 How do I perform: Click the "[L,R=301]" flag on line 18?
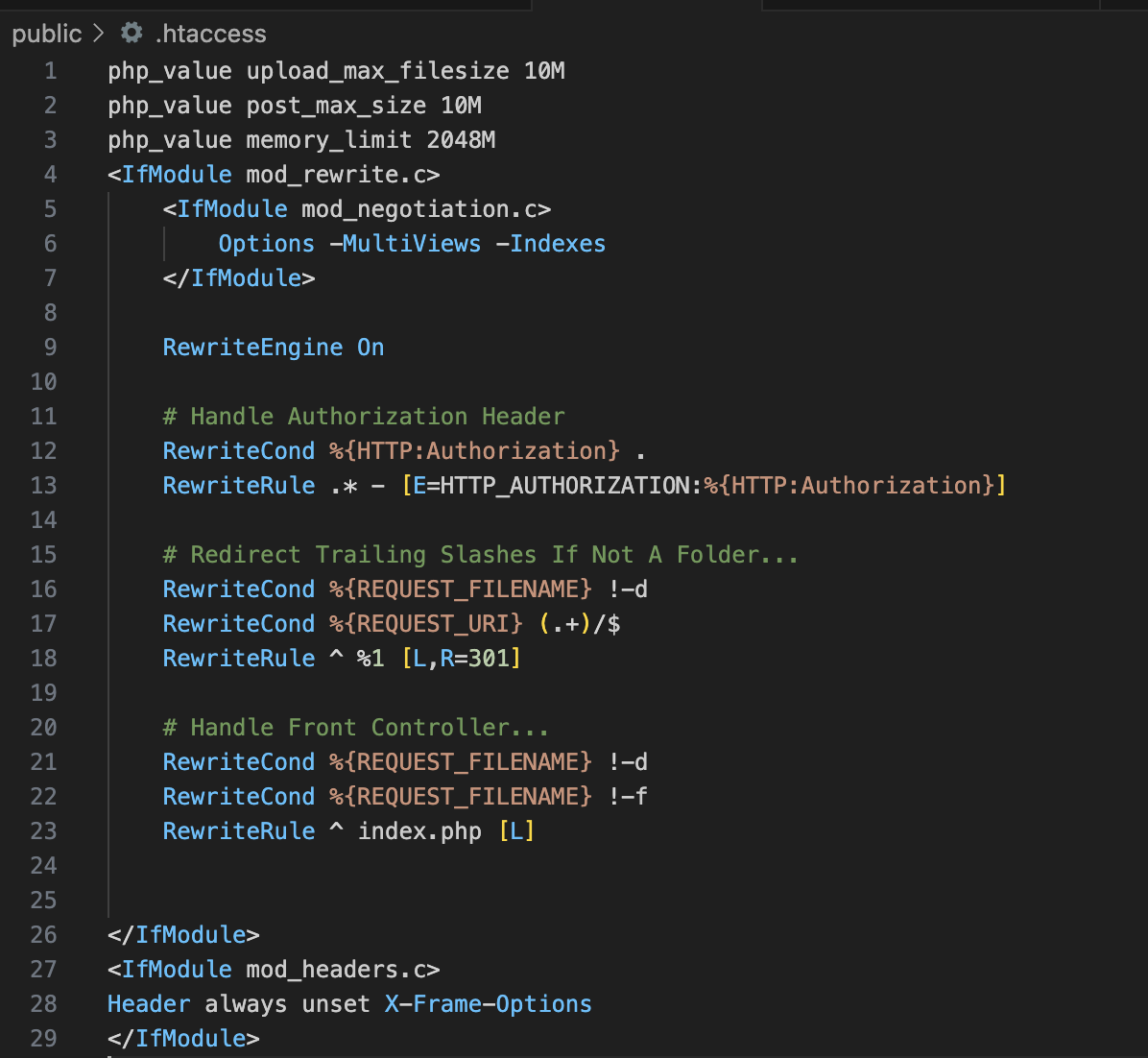tap(465, 658)
